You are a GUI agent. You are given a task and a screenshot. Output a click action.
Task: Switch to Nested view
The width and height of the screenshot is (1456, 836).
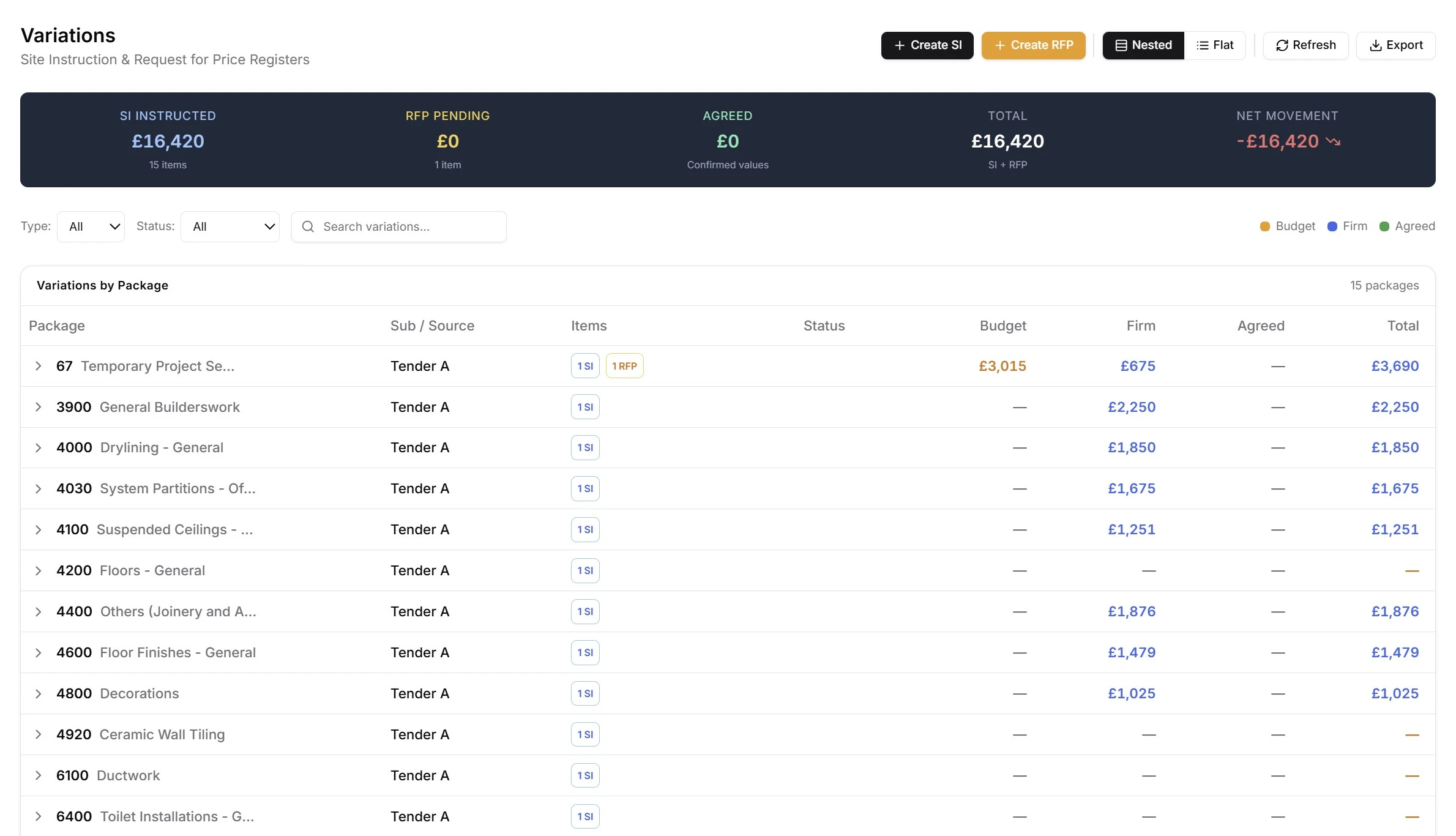(1143, 45)
